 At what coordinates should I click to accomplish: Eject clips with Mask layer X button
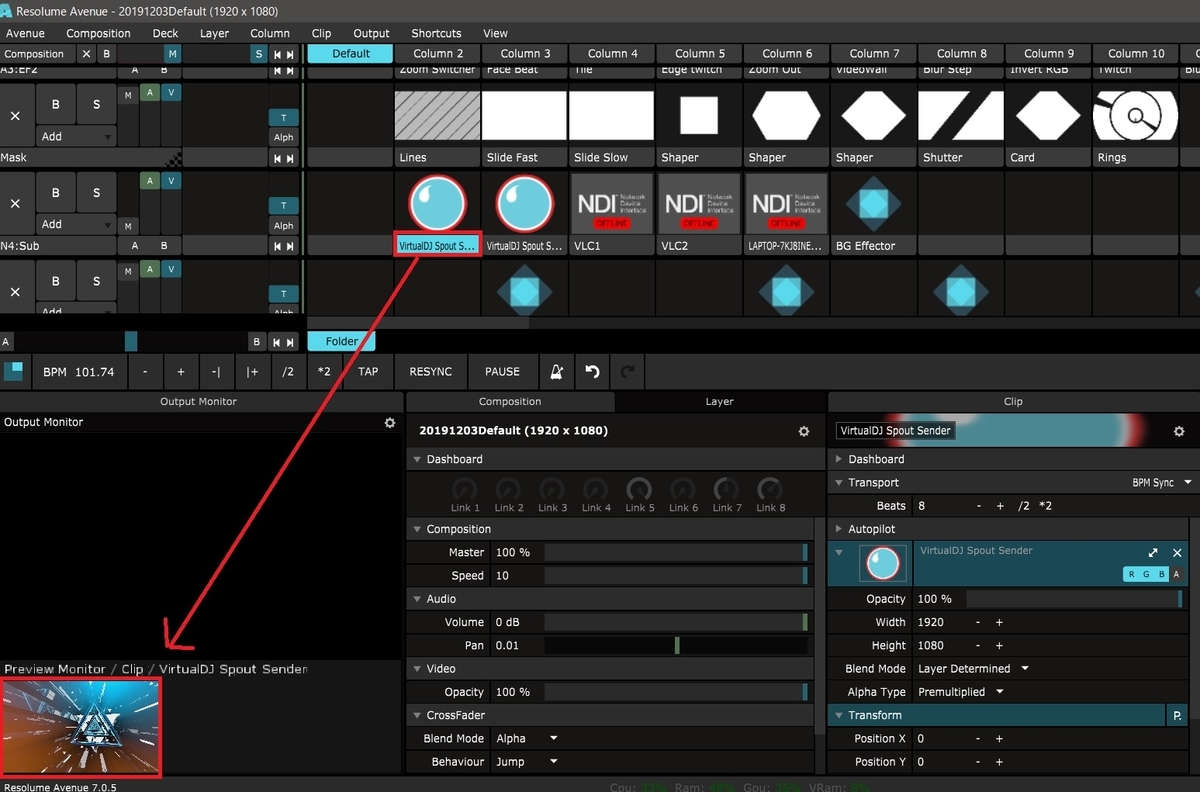[15, 116]
